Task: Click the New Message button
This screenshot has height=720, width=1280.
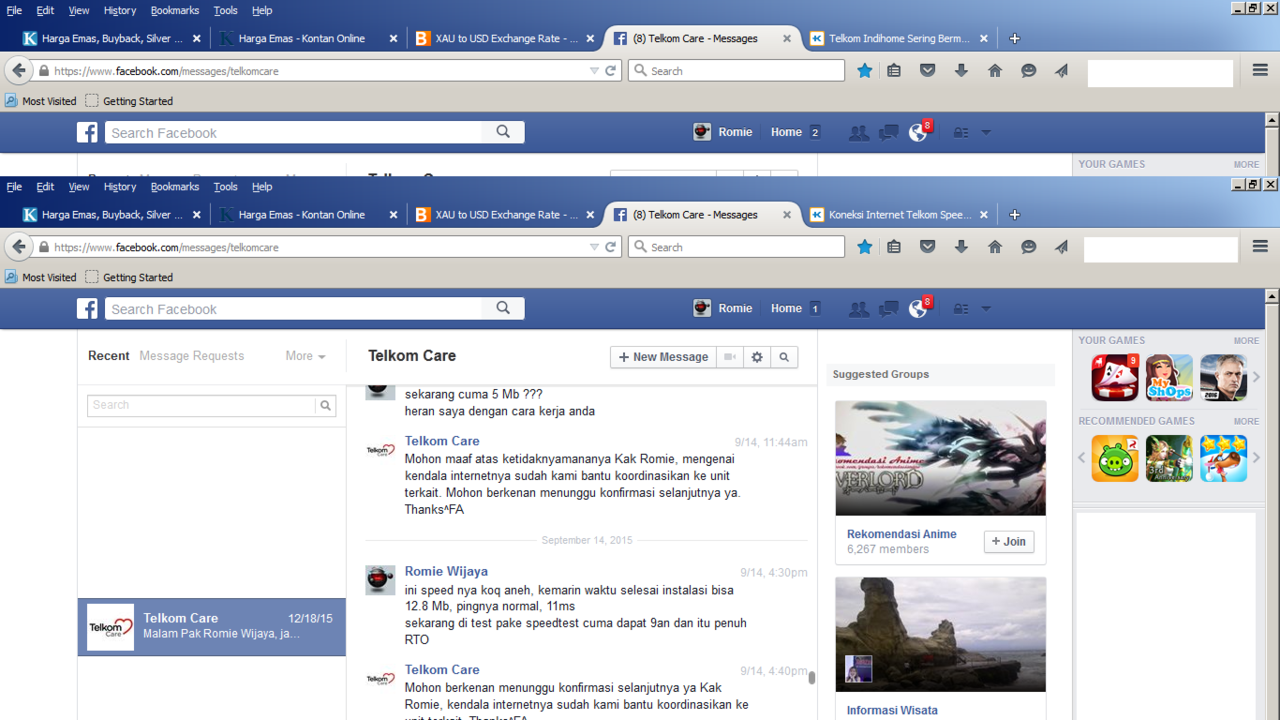Action: pyautogui.click(x=664, y=357)
